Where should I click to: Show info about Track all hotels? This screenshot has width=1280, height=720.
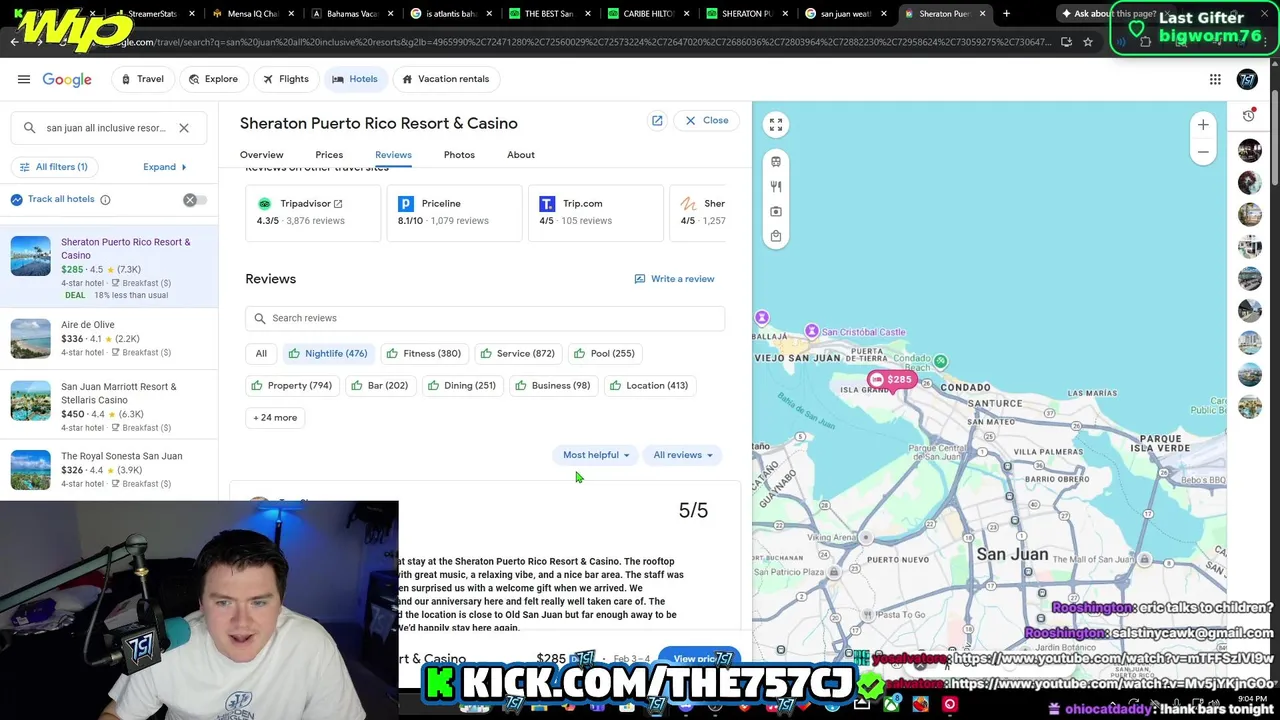(105, 199)
